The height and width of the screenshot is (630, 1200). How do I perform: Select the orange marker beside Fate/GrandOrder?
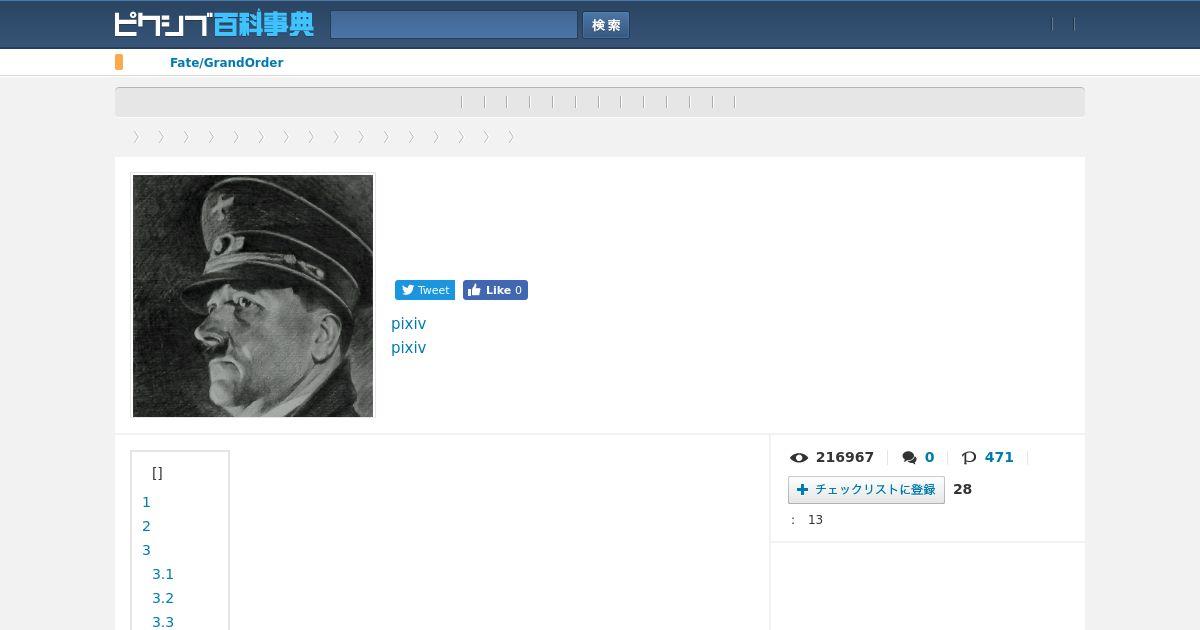(x=119, y=62)
